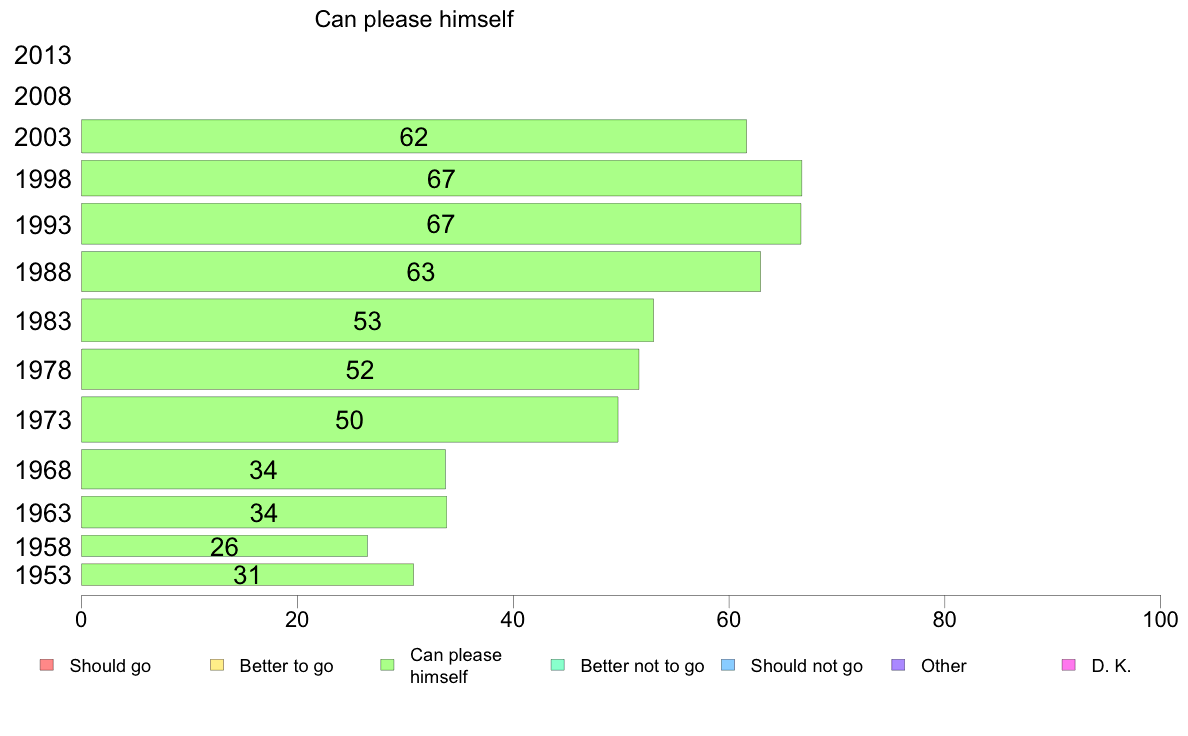This screenshot has height=736, width=1188.
Task: Select the teal Better not to go swatch
Action: point(558,666)
